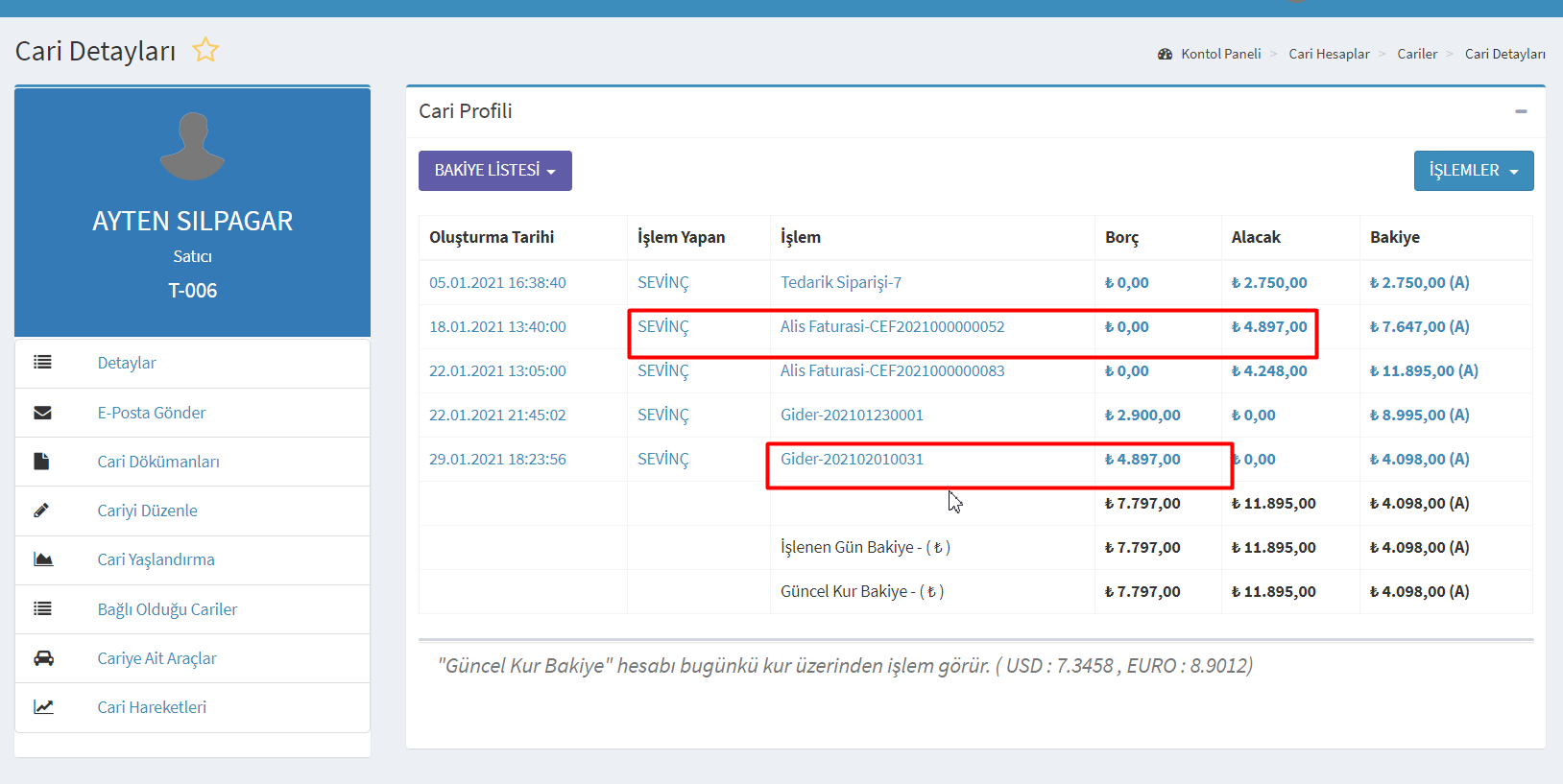
Task: Navigate to Cari Hesaplar breadcrumb
Action: tap(1329, 54)
